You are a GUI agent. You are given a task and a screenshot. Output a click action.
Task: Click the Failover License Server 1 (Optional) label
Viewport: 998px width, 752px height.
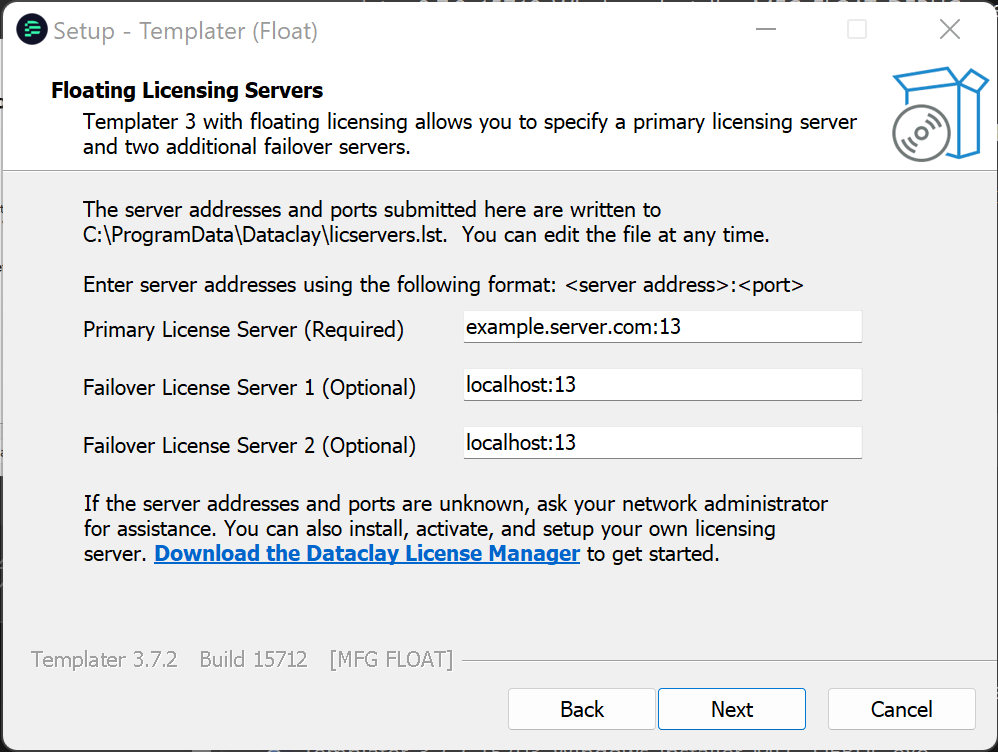click(250, 388)
